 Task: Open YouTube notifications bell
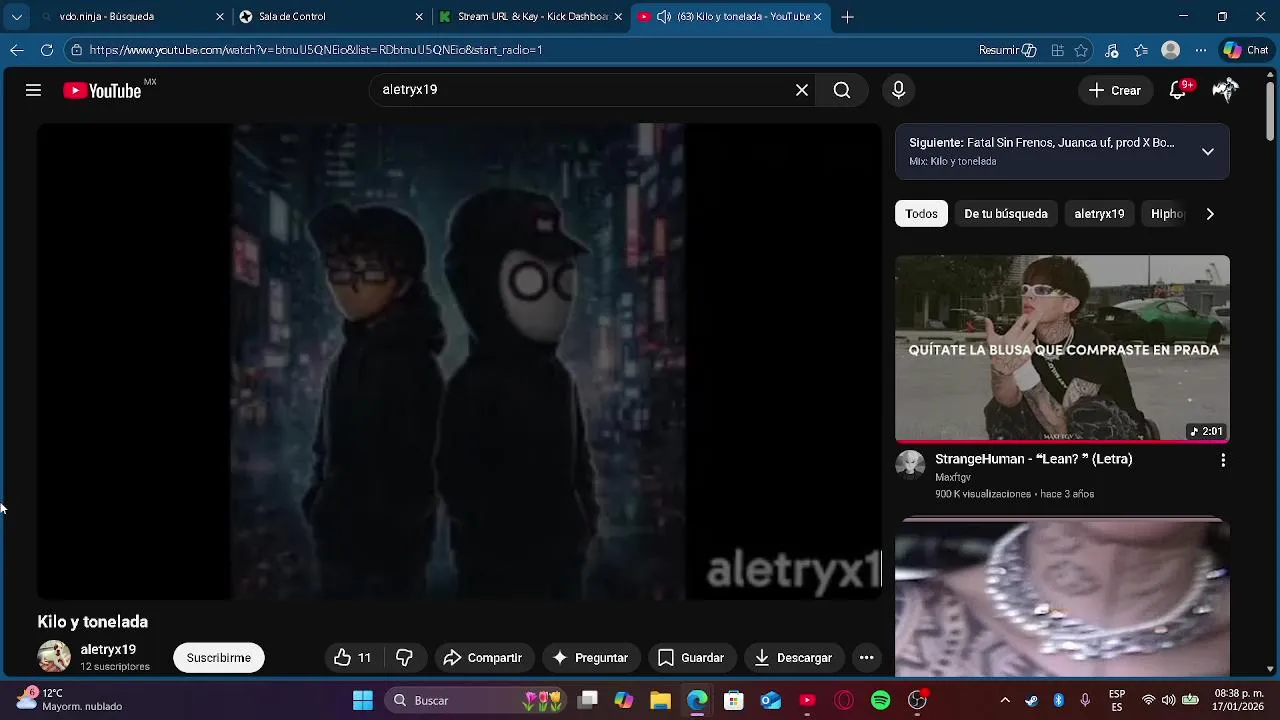pos(1178,90)
